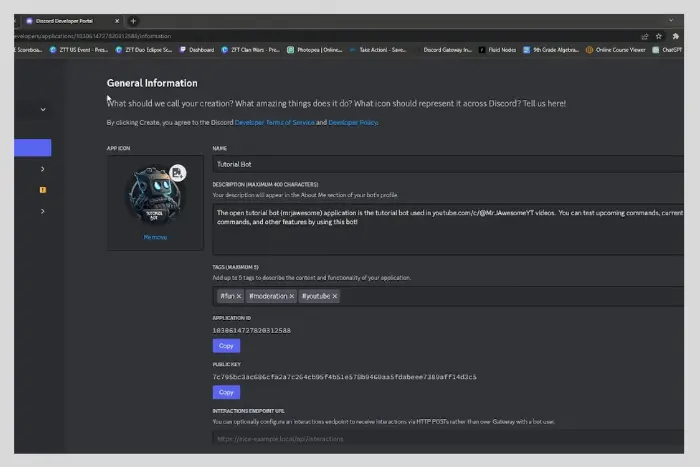The width and height of the screenshot is (700, 467).
Task: Open the ZTT Clan Wars bookmark
Action: [250, 50]
